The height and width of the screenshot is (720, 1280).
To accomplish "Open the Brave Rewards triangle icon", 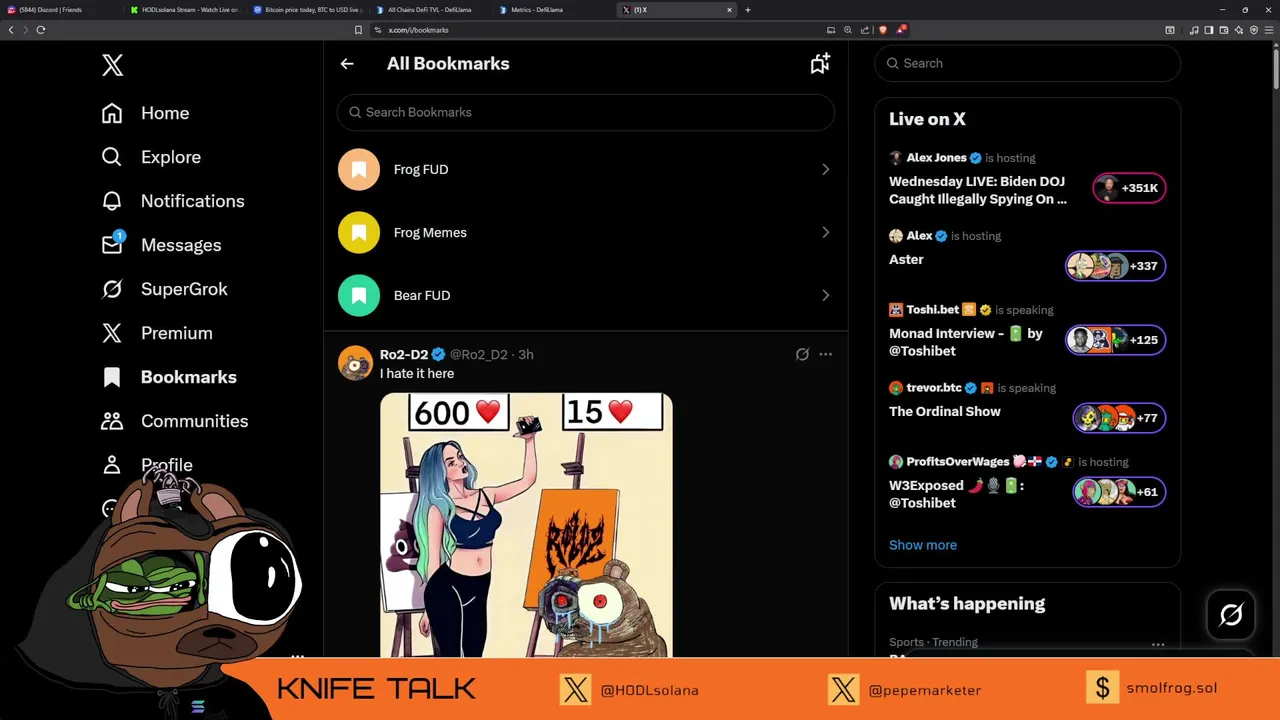I will pyautogui.click(x=900, y=30).
